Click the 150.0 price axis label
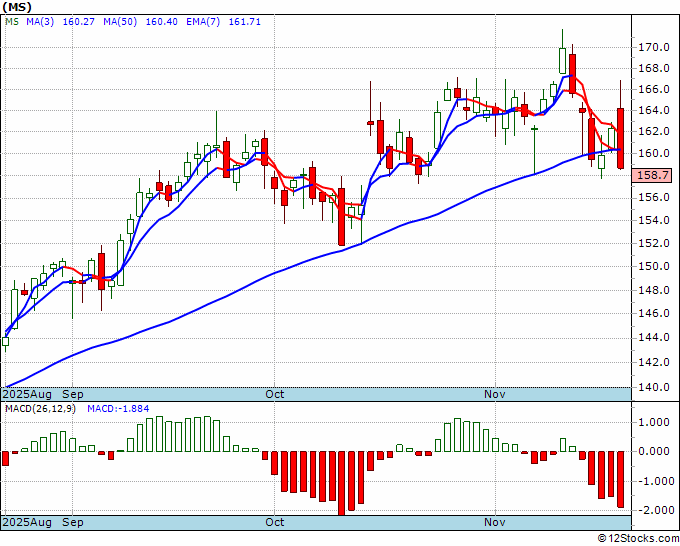680x546 pixels. click(x=654, y=266)
